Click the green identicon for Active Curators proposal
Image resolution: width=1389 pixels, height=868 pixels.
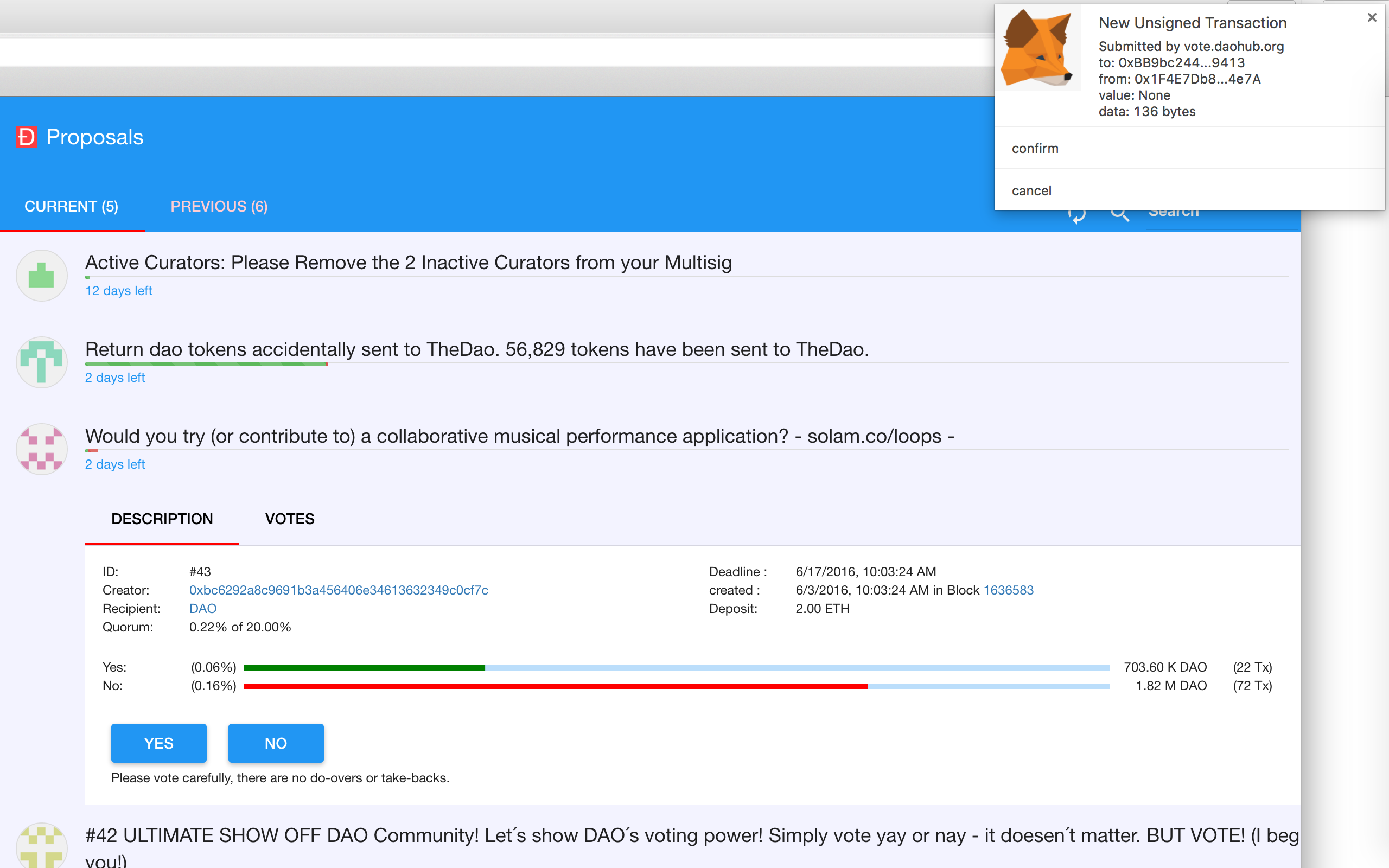[41, 276]
